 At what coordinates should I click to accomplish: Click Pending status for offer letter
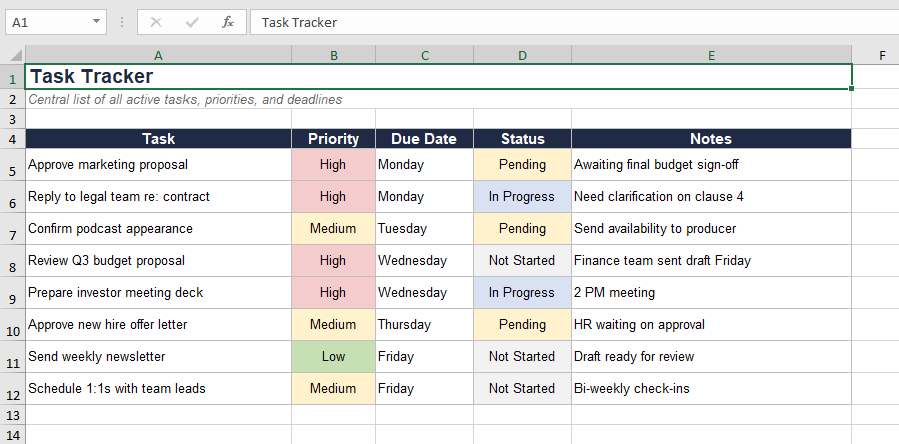click(x=522, y=325)
